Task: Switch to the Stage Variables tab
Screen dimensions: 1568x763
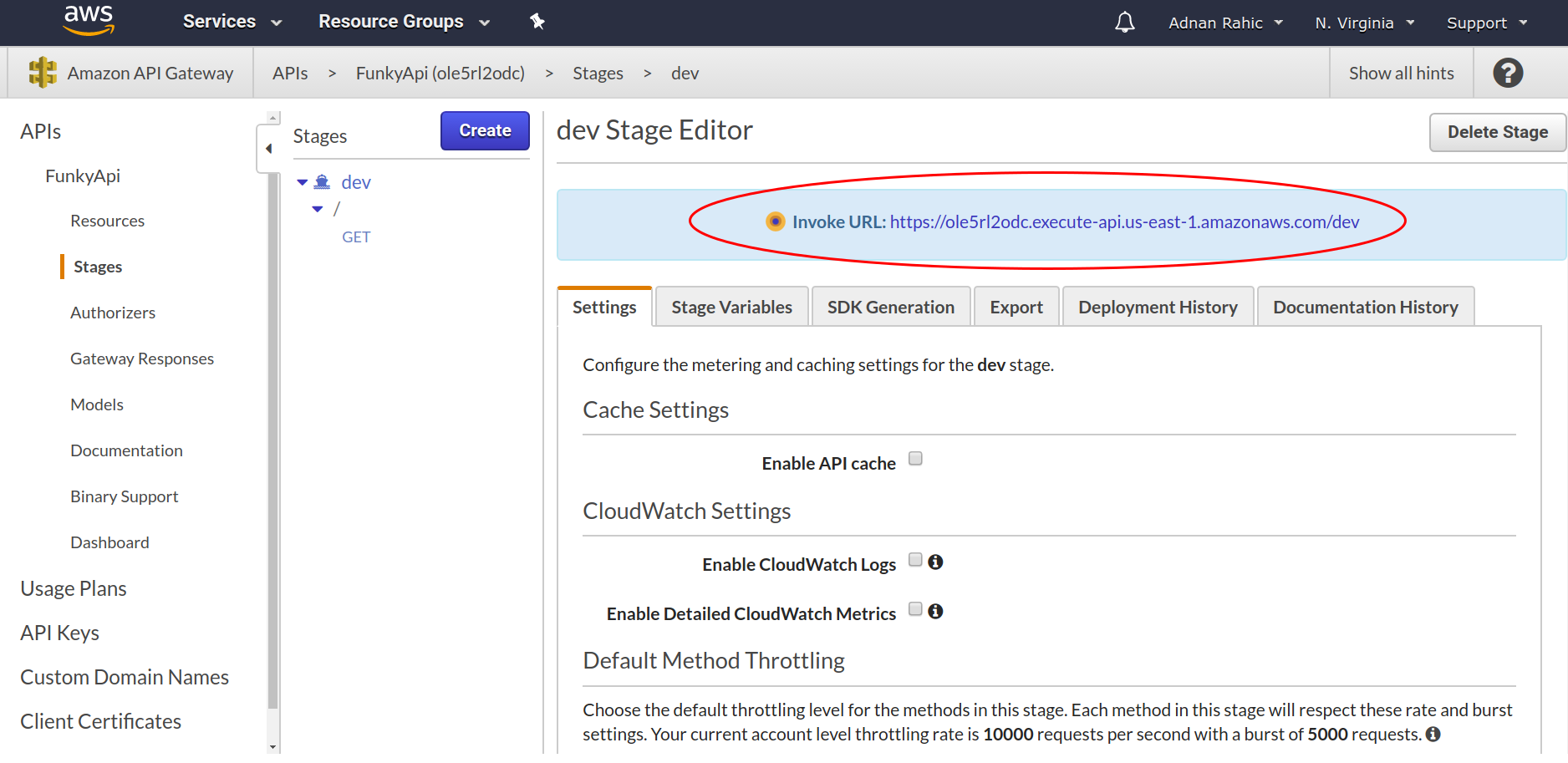Action: 731,307
